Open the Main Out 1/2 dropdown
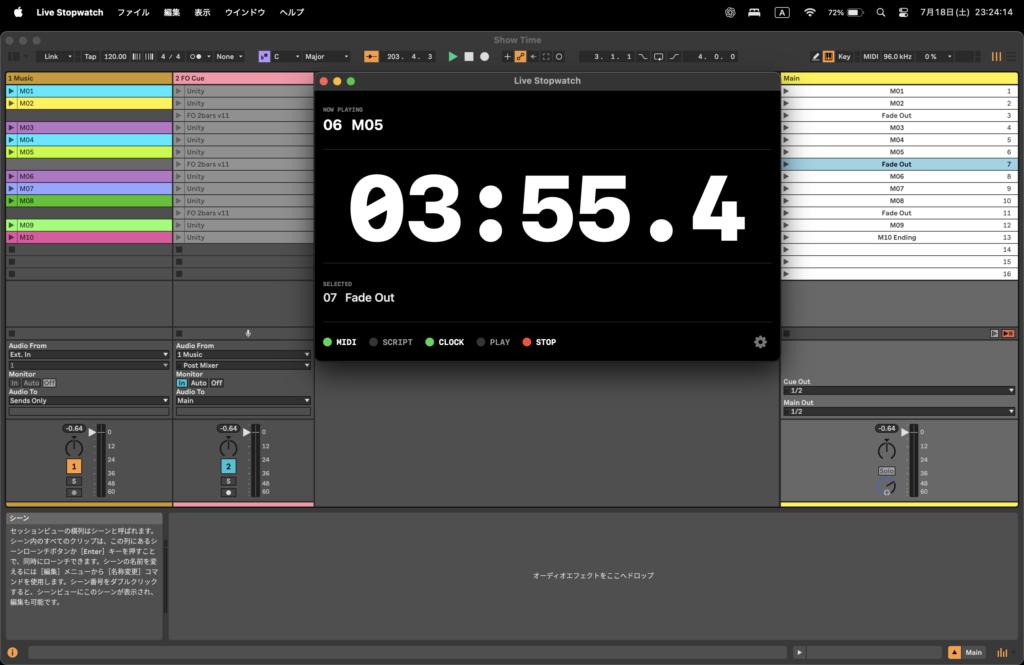Screen dimensions: 1024x665 tap(899, 412)
